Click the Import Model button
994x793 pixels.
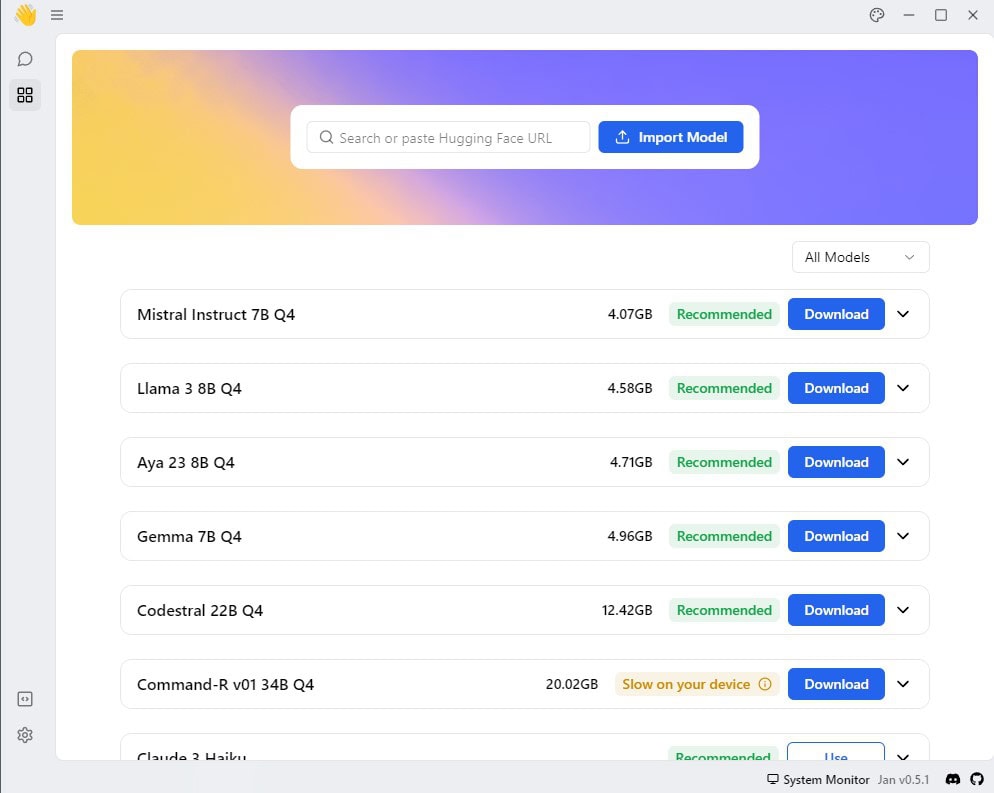click(x=670, y=137)
